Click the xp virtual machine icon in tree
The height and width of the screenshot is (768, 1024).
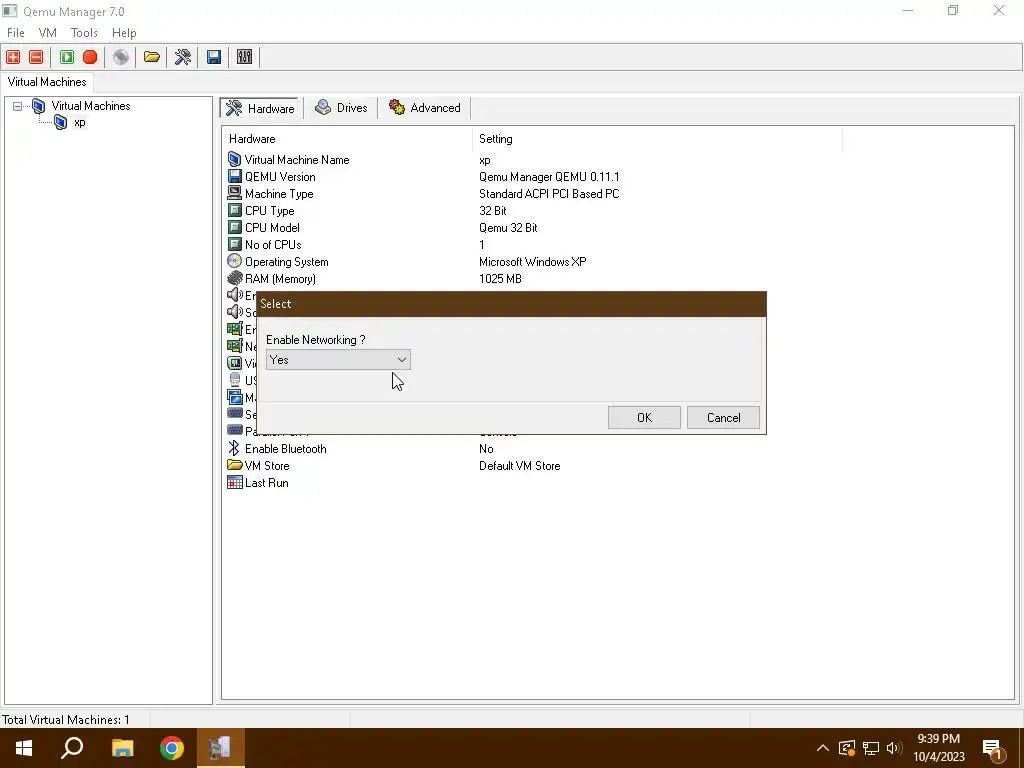[x=61, y=122]
